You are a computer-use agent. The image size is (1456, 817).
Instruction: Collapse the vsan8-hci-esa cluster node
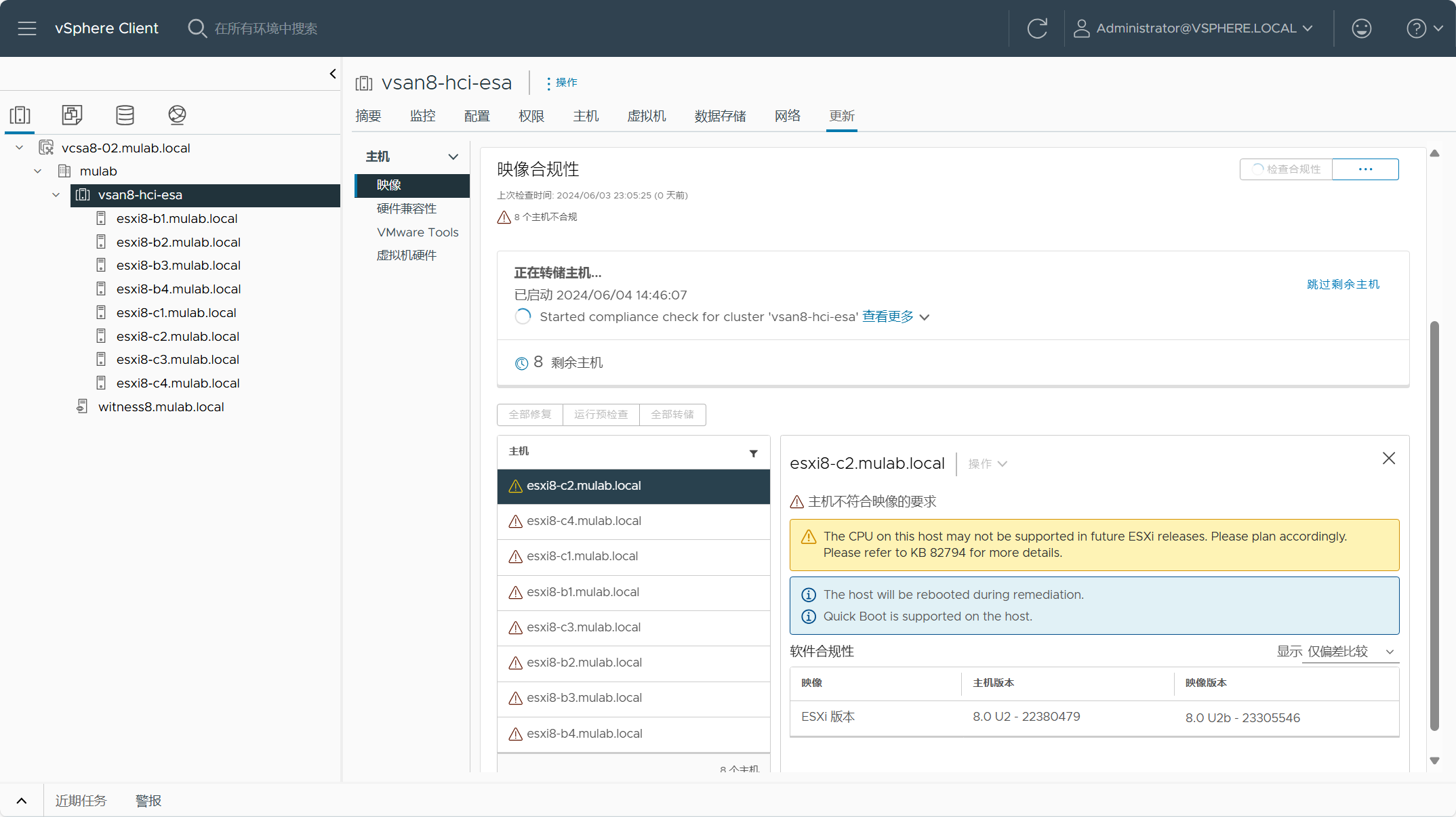[56, 194]
